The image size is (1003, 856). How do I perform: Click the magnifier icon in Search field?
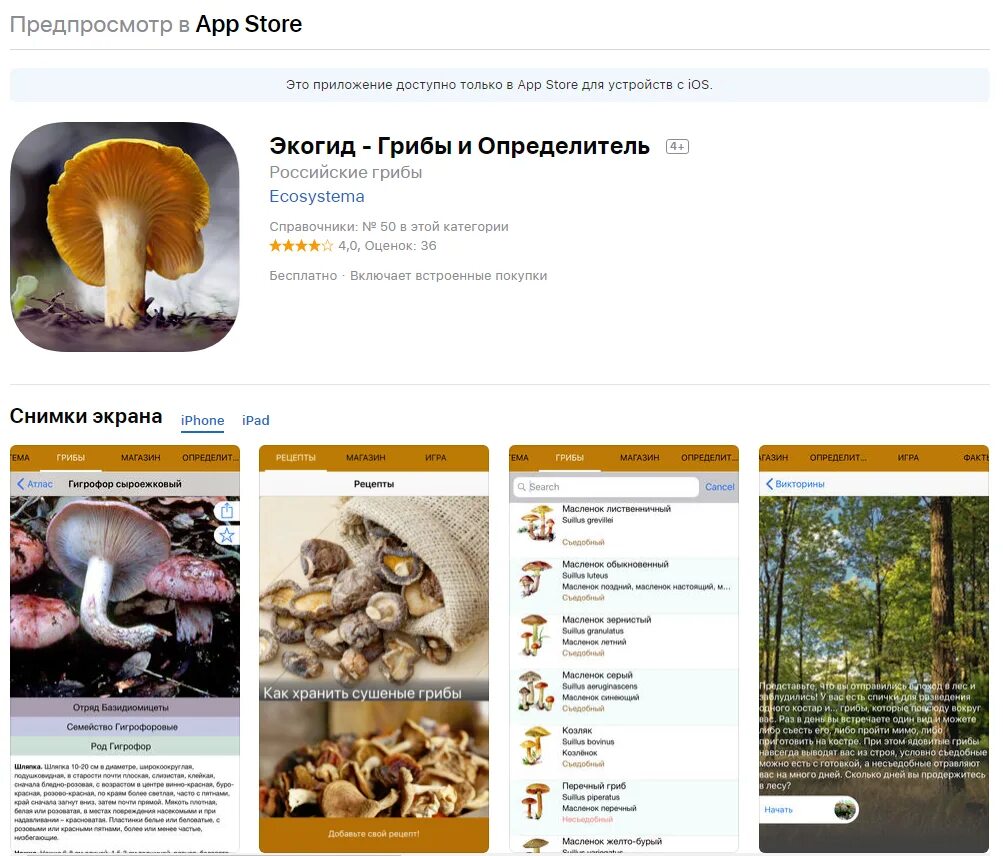(522, 487)
